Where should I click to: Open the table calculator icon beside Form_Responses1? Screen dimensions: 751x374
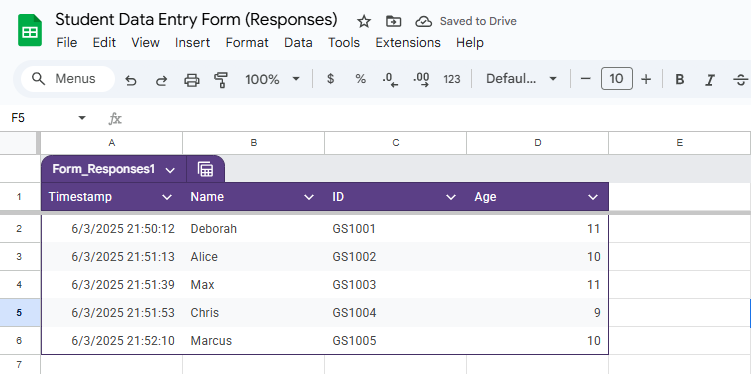point(205,169)
